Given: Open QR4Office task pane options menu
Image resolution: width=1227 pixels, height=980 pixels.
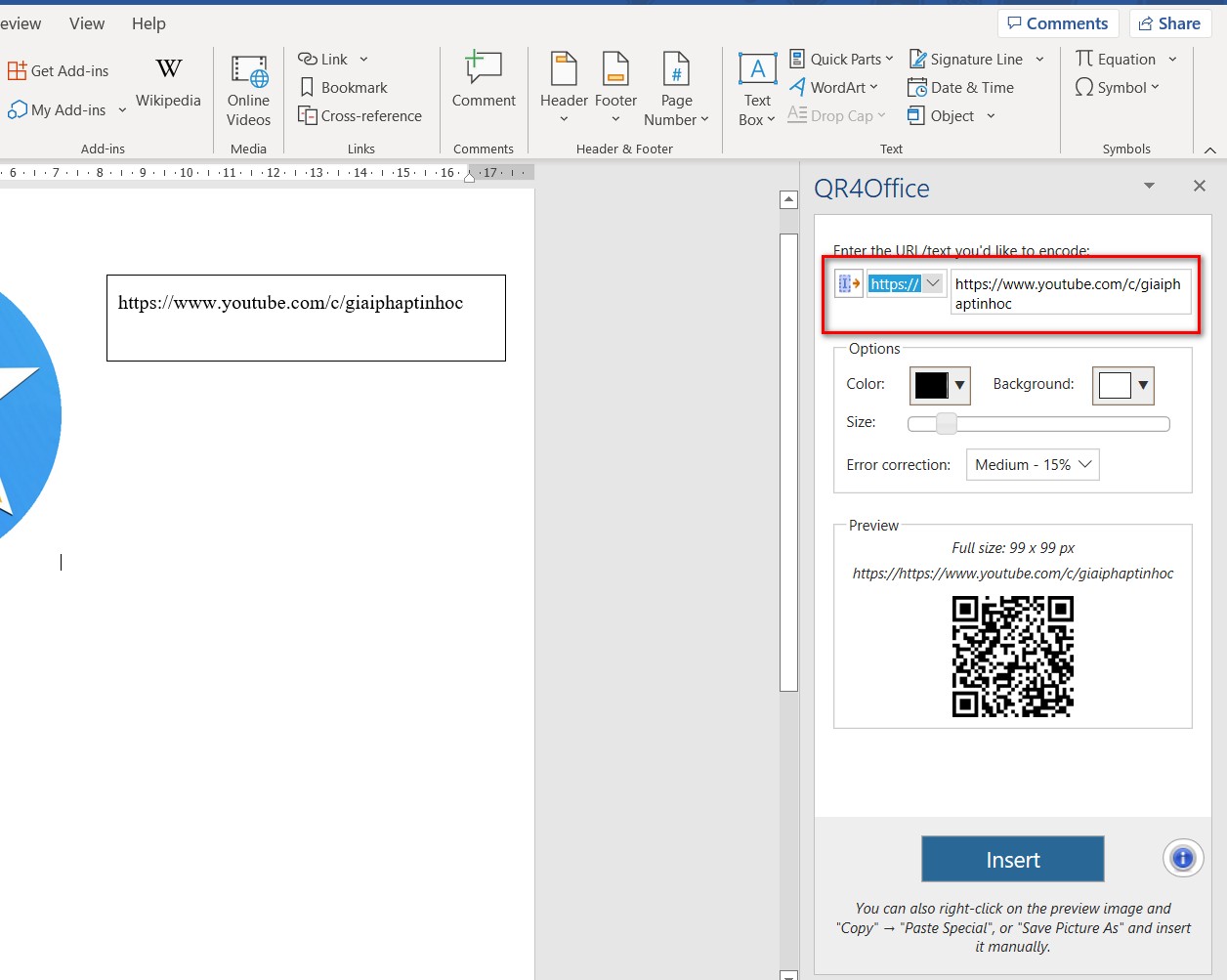Looking at the screenshot, I should (1149, 186).
